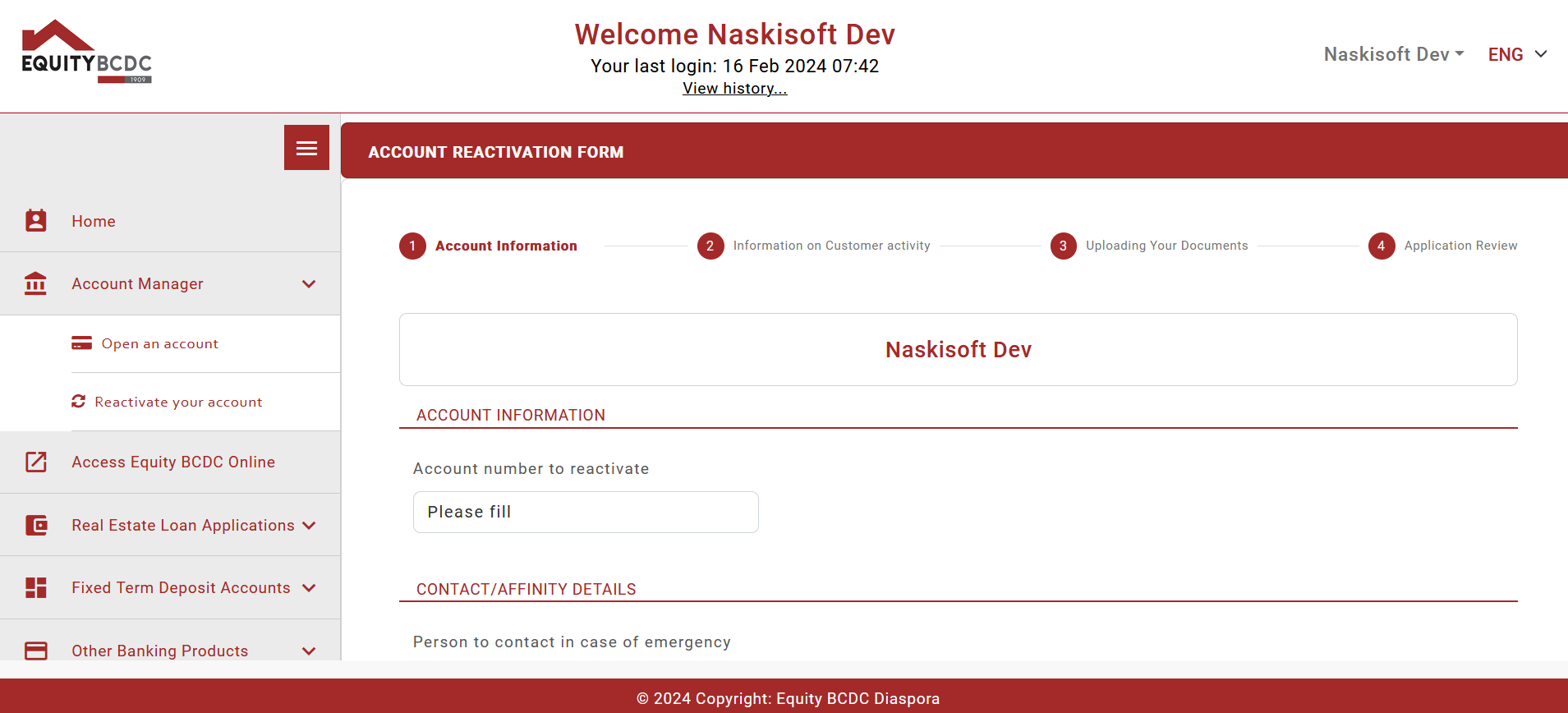
Task: Open the ENG language selector
Action: 1518,54
